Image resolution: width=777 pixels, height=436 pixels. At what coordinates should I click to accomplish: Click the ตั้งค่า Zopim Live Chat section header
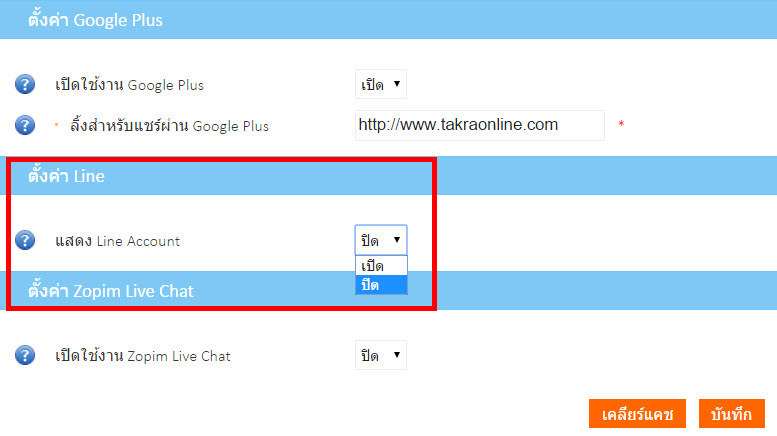click(x=111, y=291)
